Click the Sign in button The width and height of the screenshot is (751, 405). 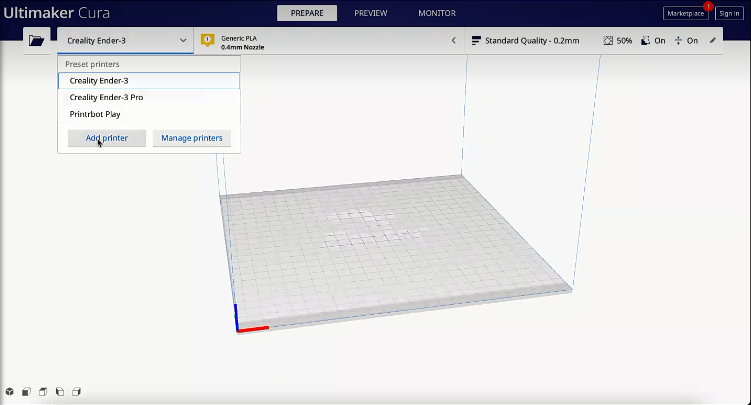tap(729, 13)
